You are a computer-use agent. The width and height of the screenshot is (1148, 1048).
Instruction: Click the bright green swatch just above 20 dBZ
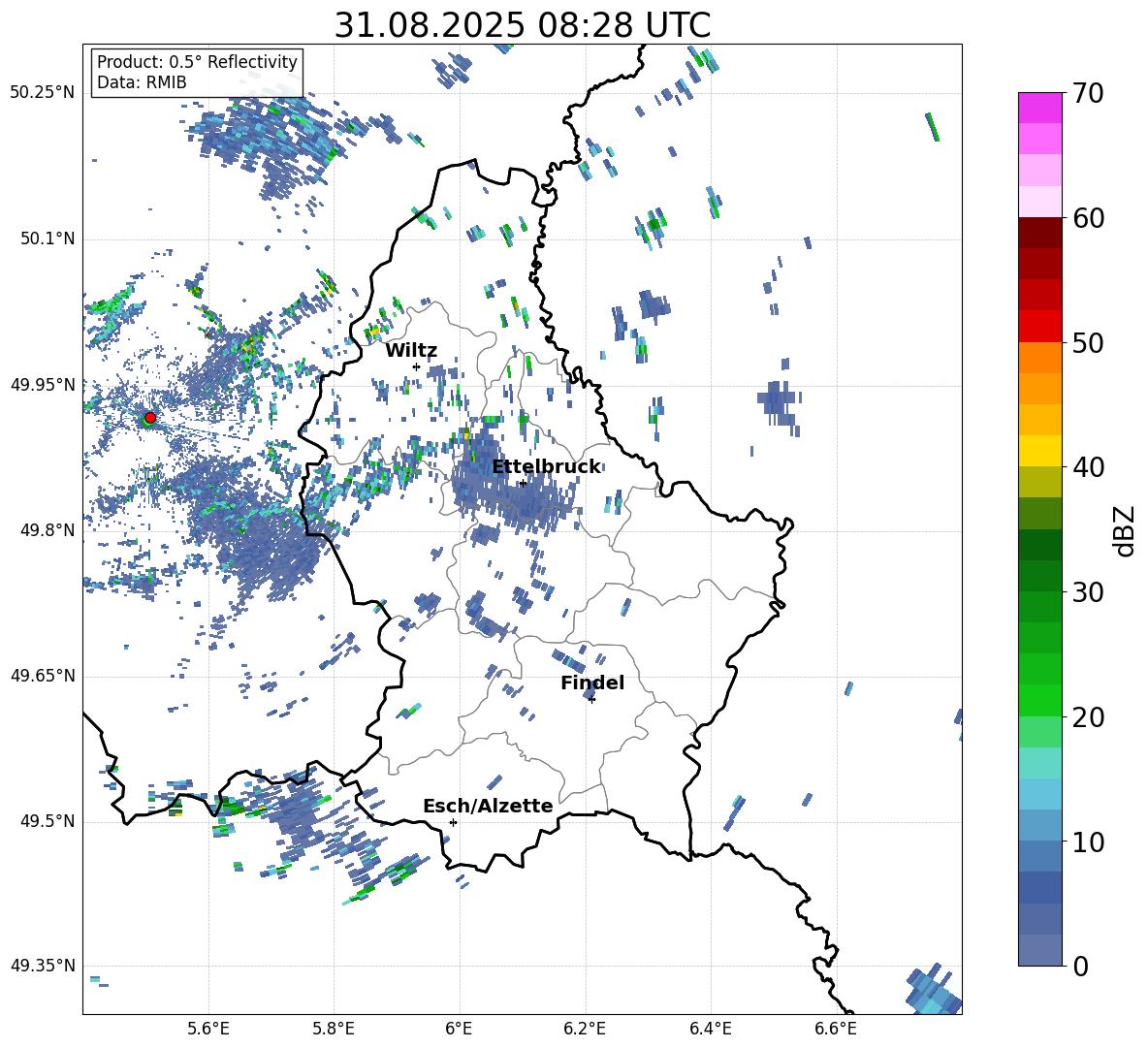click(1039, 700)
